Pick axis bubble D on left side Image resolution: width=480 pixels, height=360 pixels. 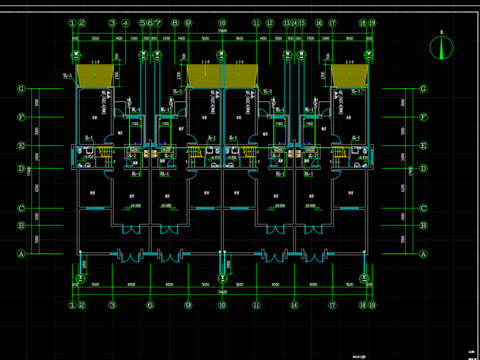coord(21,168)
